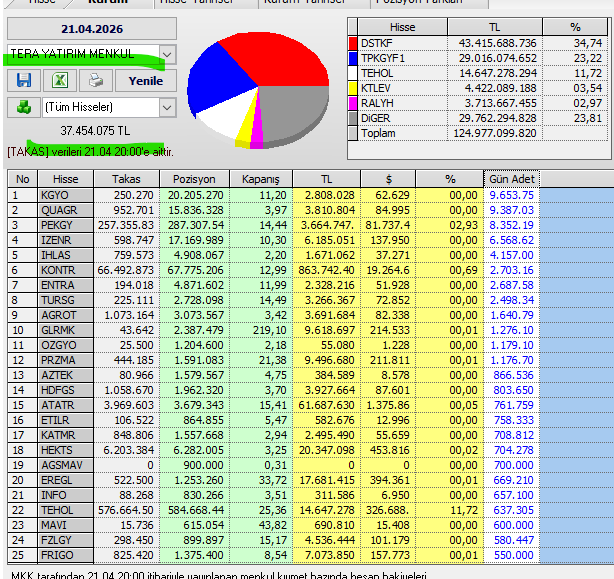
Task: Click the gray DiGER color swatch
Action: tap(353, 118)
